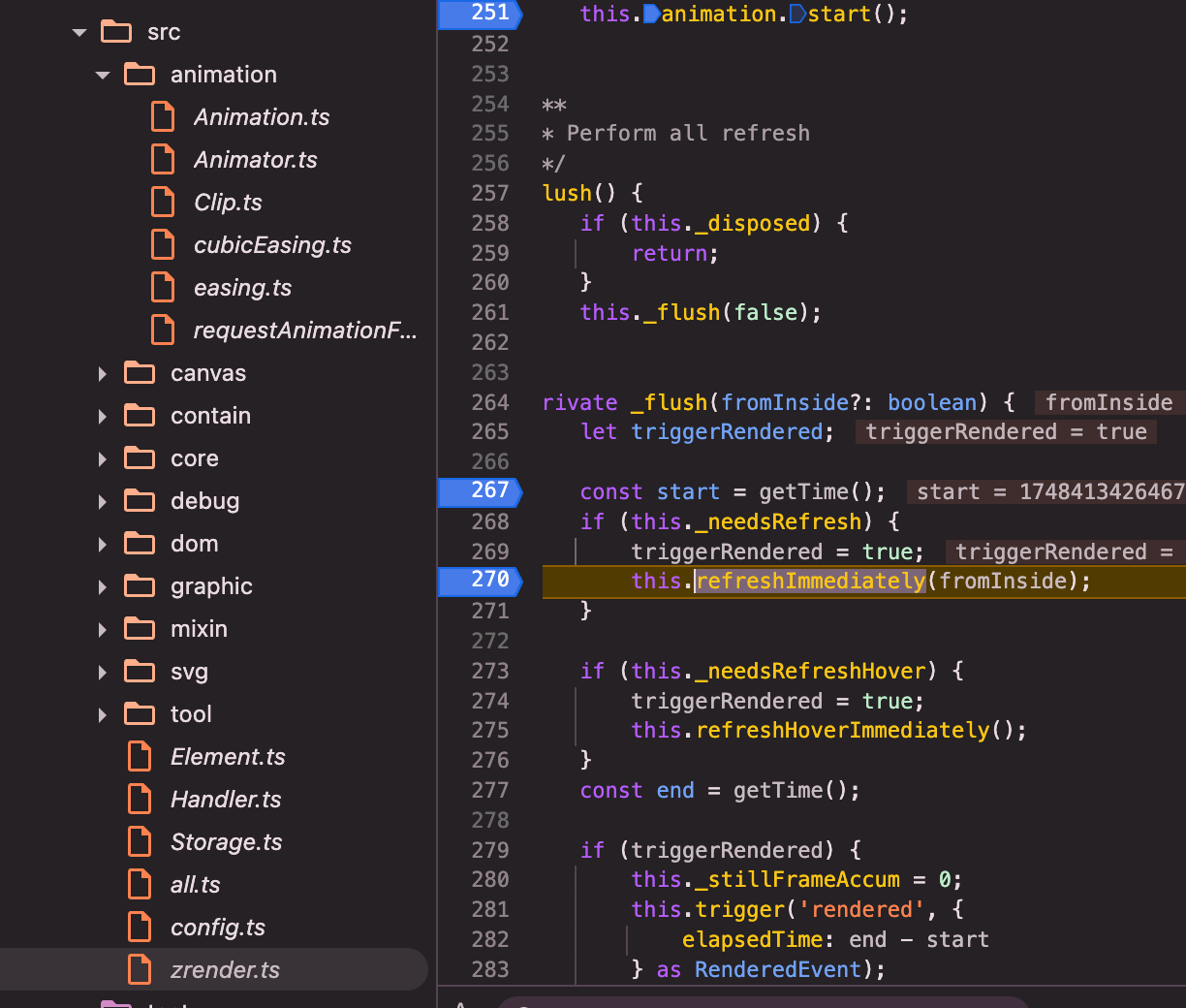Screen dimensions: 1186x1008
Task: Toggle breakpoint on line 267
Action: 481,491
